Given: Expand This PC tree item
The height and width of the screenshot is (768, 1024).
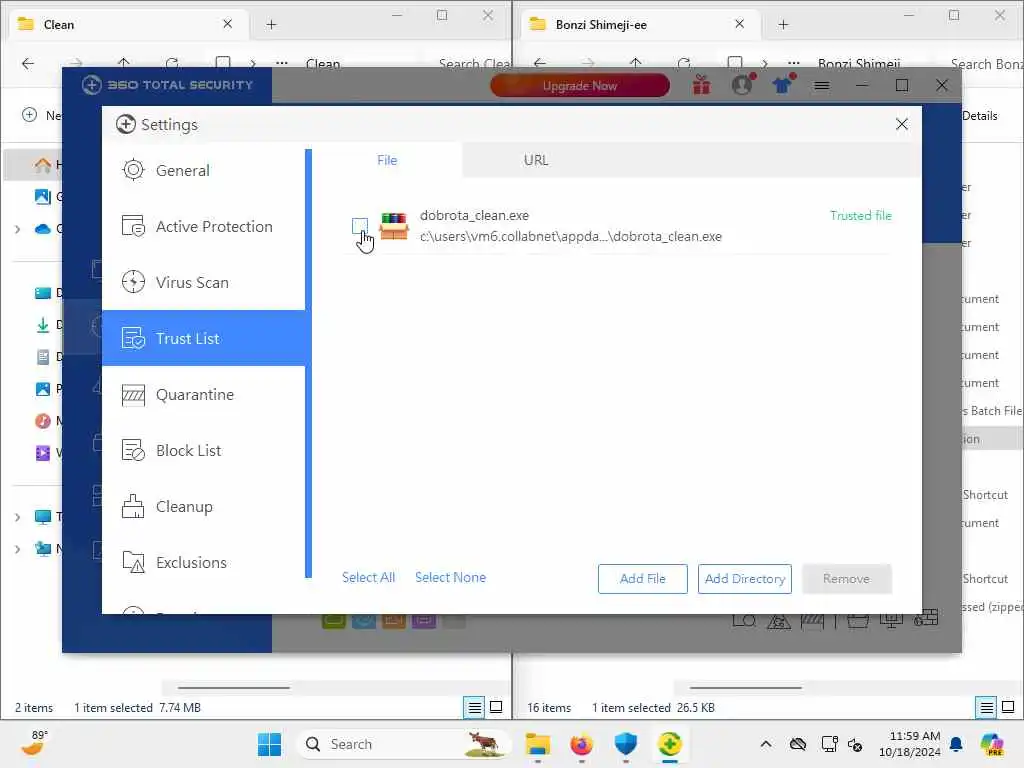Looking at the screenshot, I should coord(18,517).
